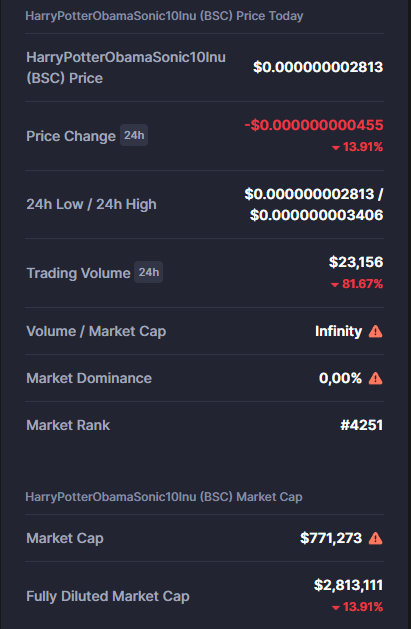Click the $23,156 trading volume value
The image size is (411, 629).
coord(356,262)
